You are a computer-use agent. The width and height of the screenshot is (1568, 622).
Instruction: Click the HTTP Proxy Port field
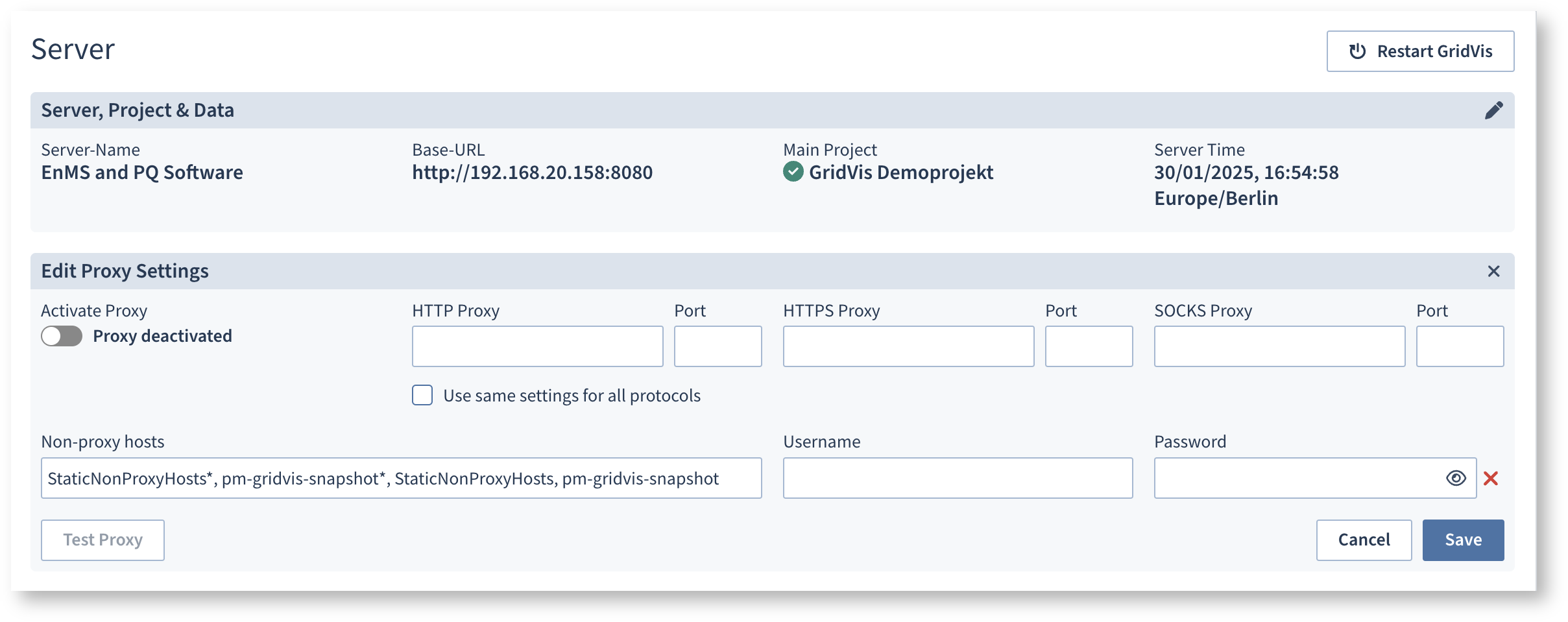coord(718,346)
